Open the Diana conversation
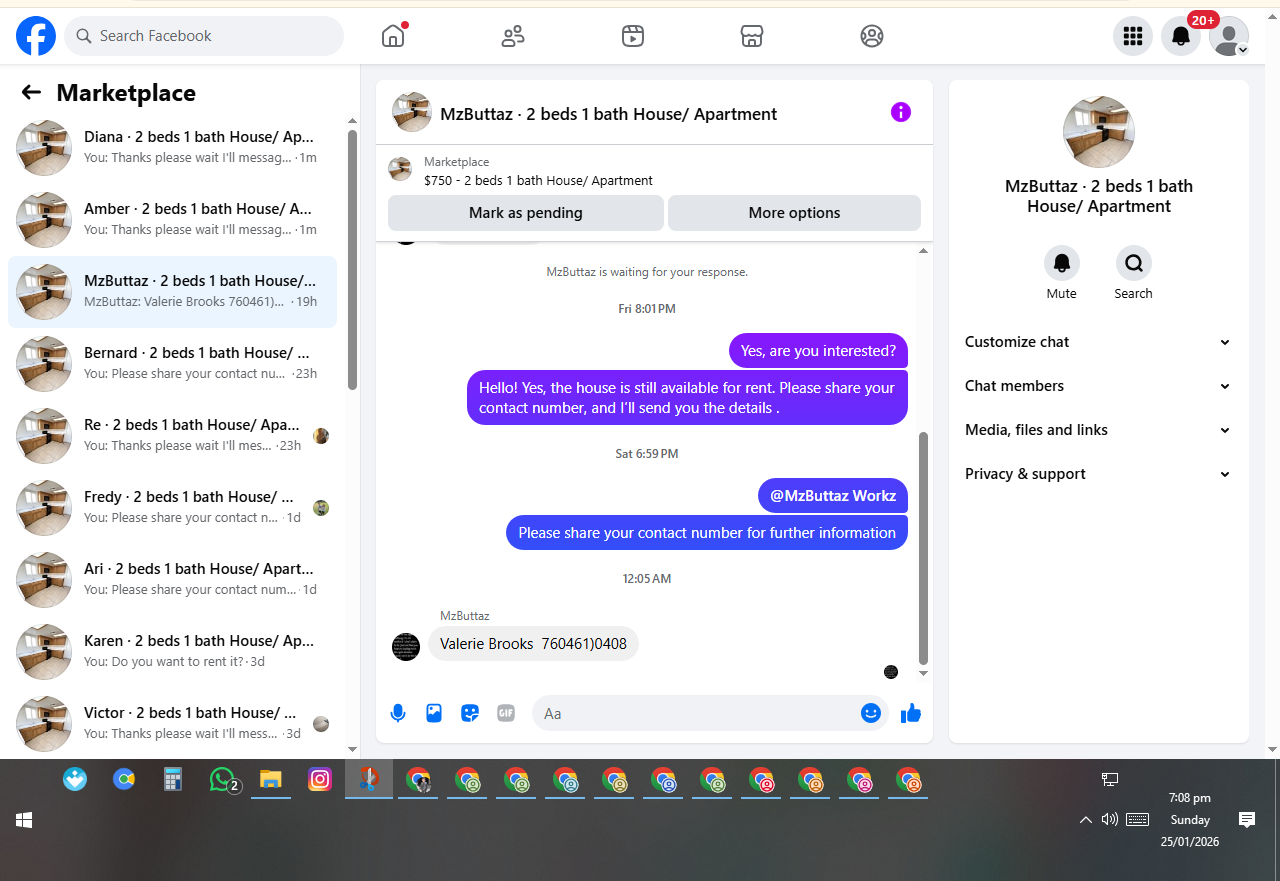 [x=172, y=148]
